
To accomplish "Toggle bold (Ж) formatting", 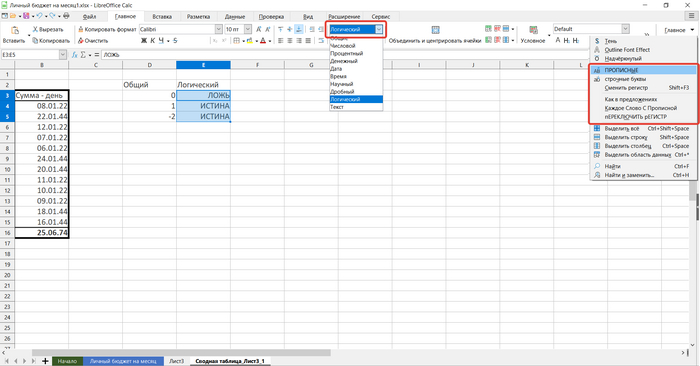I will [144, 41].
